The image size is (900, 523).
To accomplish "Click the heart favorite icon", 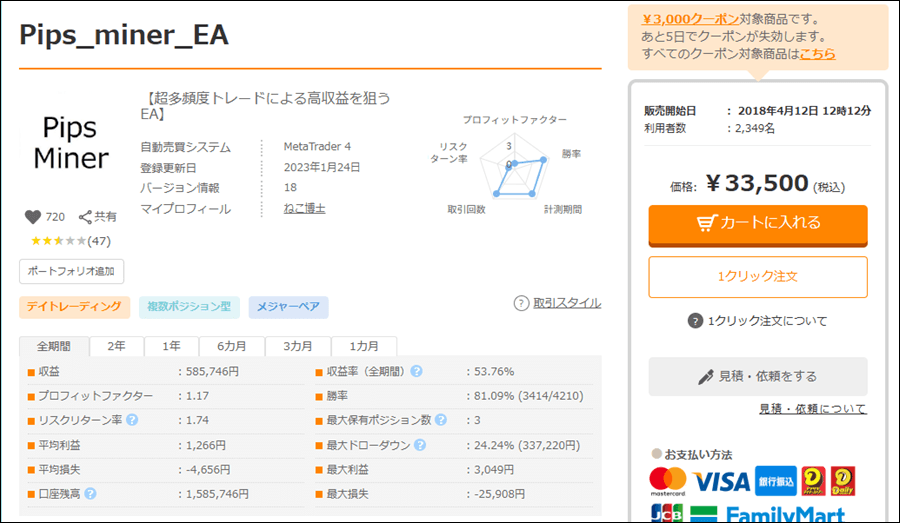I will click(x=32, y=217).
